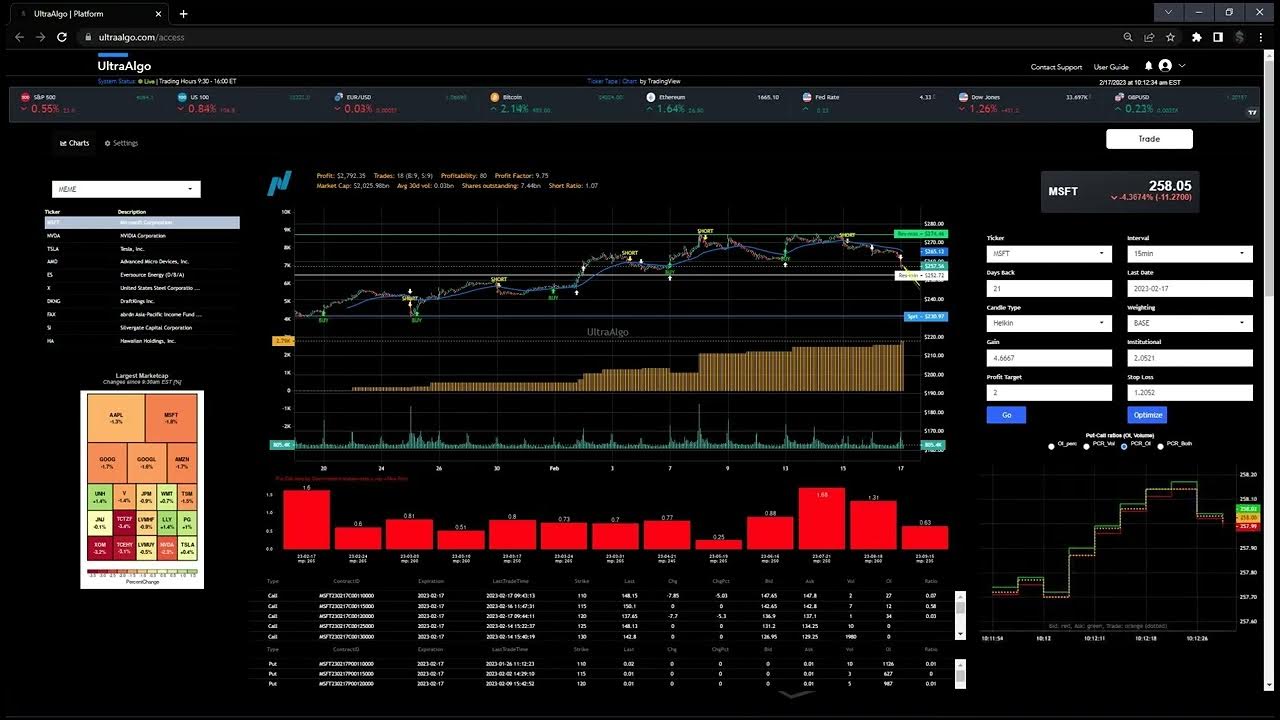Click the 1.68 put-call ratio bar
The image size is (1280, 720).
pyautogui.click(x=822, y=518)
